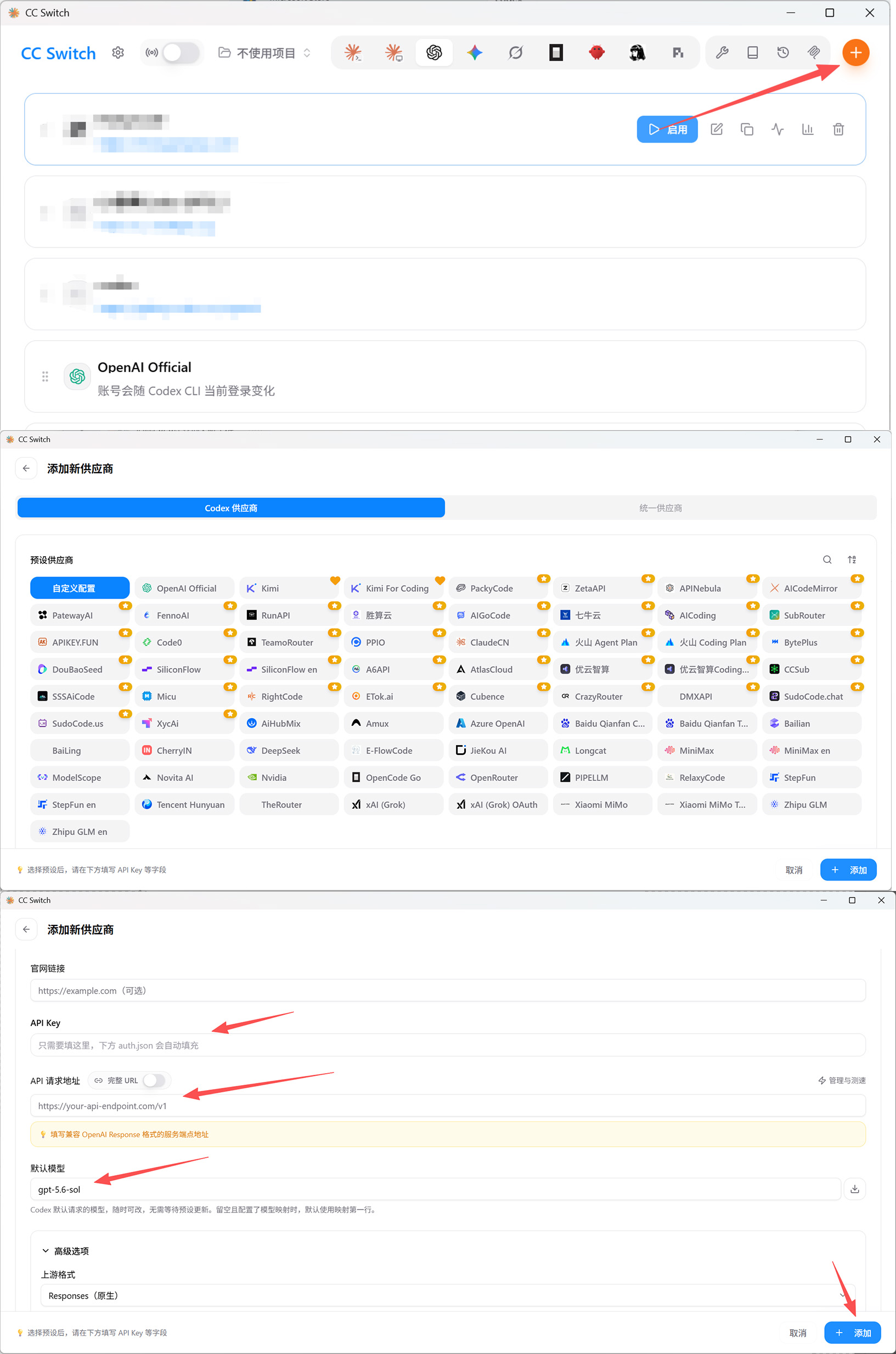This screenshot has height=1354, width=896.
Task: Select the Claude Code terminal app icon
Action: click(x=353, y=53)
